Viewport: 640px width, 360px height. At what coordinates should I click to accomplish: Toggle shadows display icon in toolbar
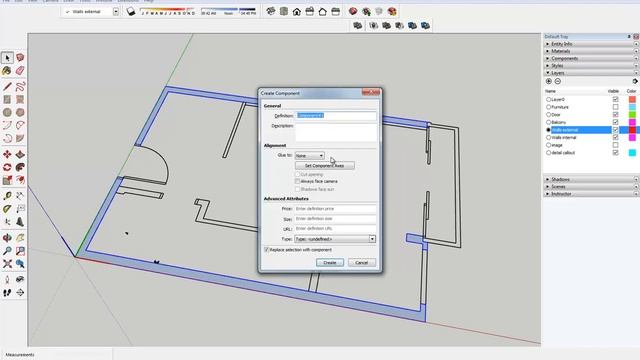[x=131, y=11]
